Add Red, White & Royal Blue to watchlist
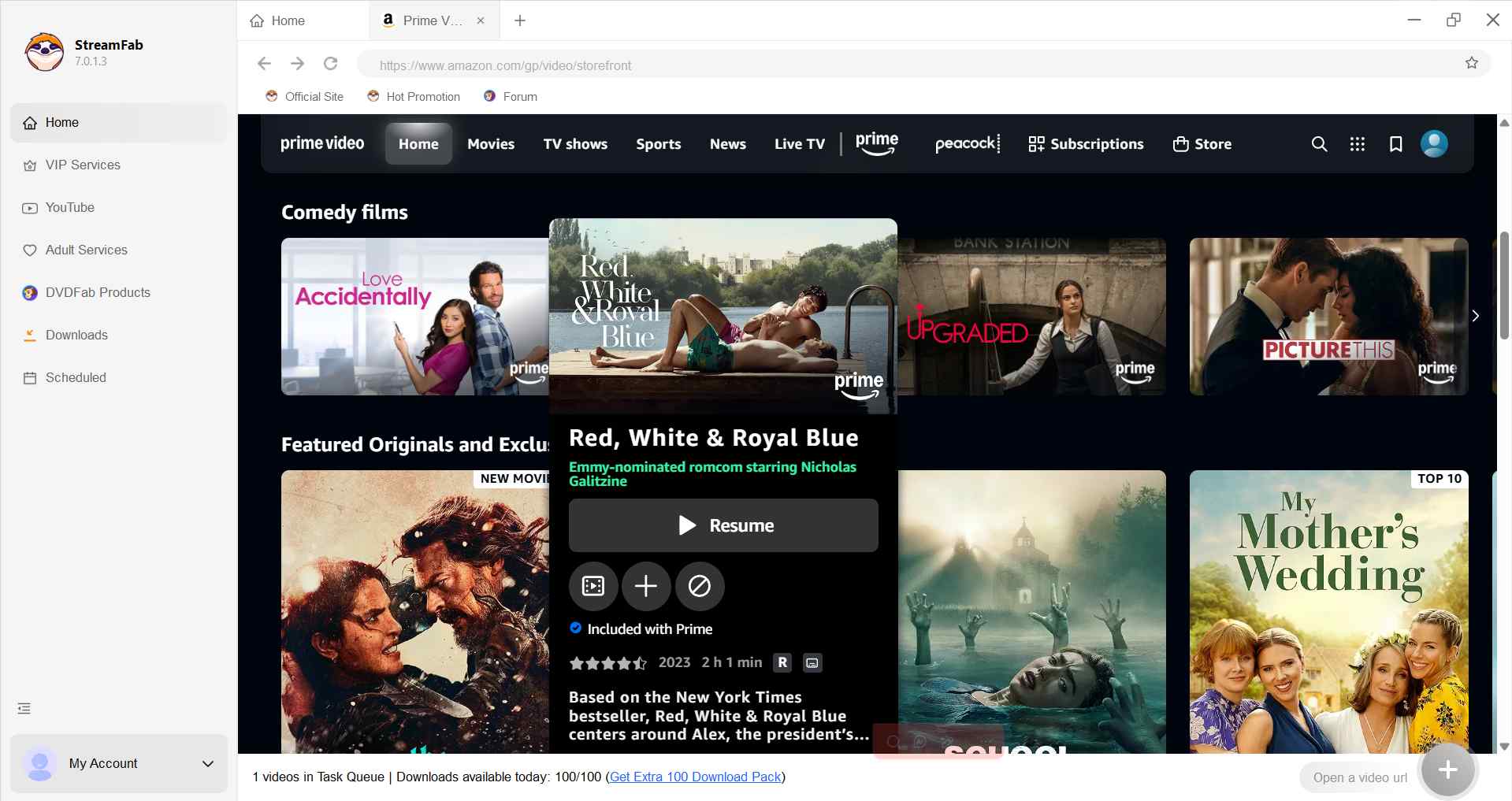The image size is (1512, 801). (x=646, y=586)
